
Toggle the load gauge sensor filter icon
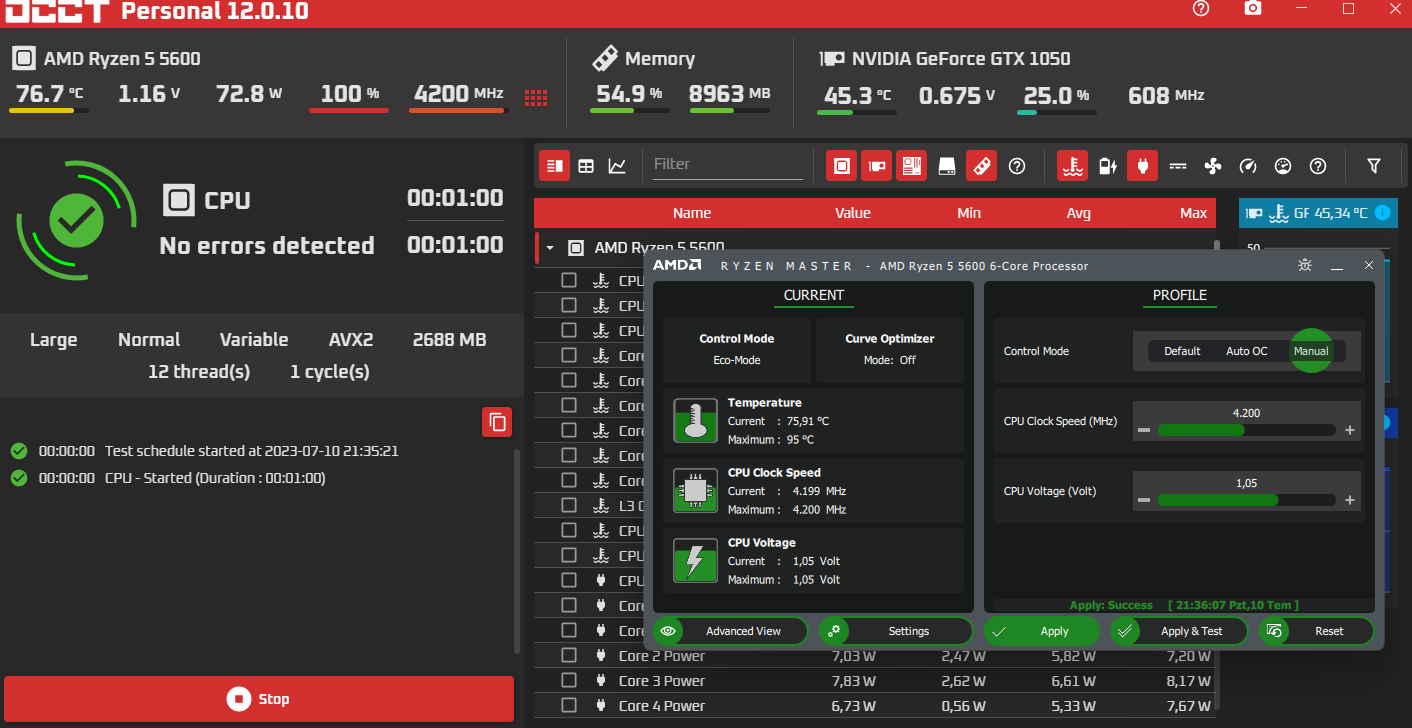point(1283,166)
